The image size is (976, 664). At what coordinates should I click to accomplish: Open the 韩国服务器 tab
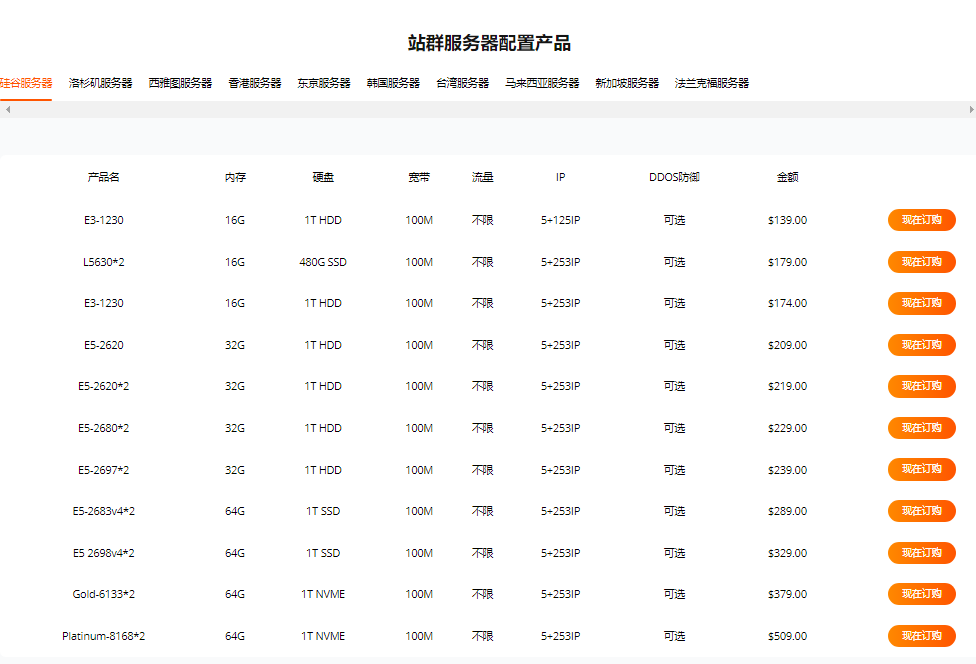(x=393, y=83)
